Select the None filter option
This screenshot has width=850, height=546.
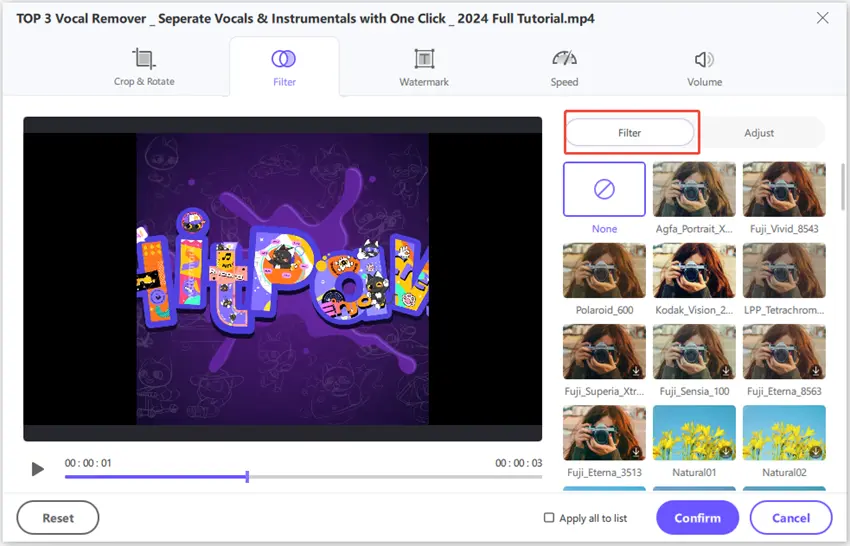pyautogui.click(x=604, y=189)
